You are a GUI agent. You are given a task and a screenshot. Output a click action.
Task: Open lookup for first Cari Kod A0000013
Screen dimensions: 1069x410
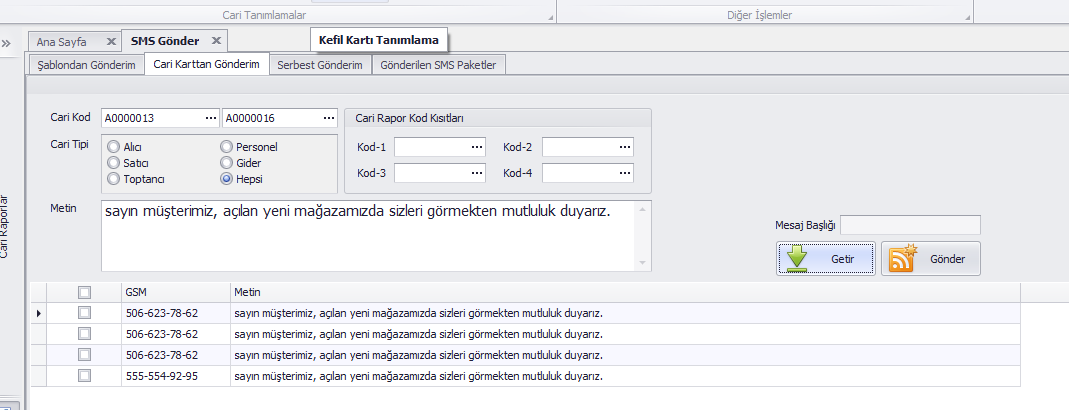tap(211, 118)
